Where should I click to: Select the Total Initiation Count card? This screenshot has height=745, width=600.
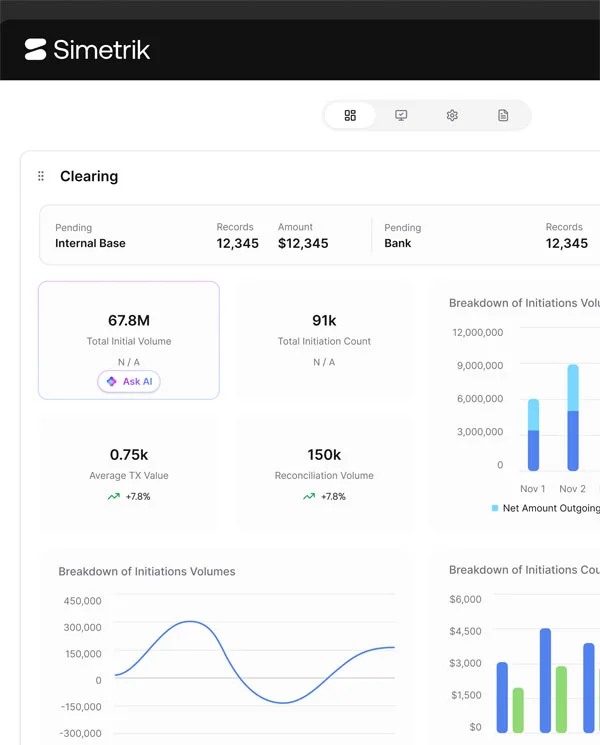[x=324, y=340]
